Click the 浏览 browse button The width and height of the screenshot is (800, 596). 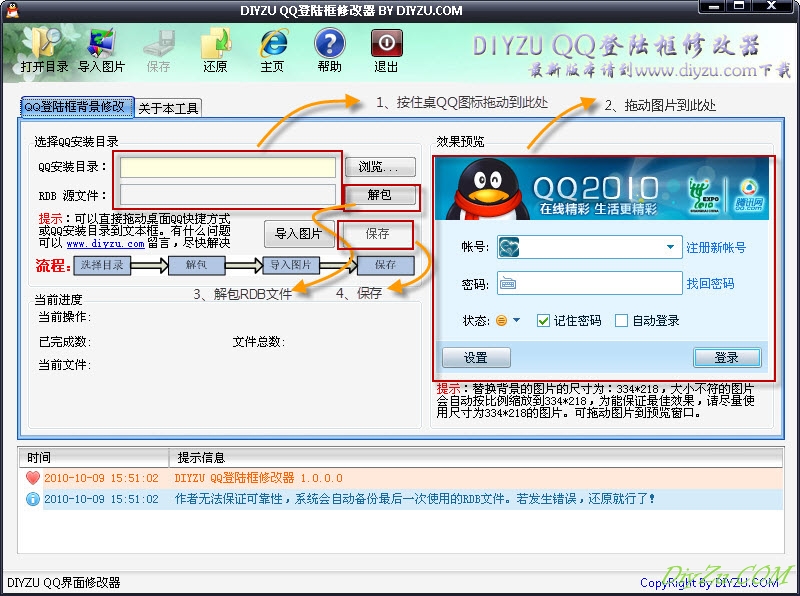[380, 167]
